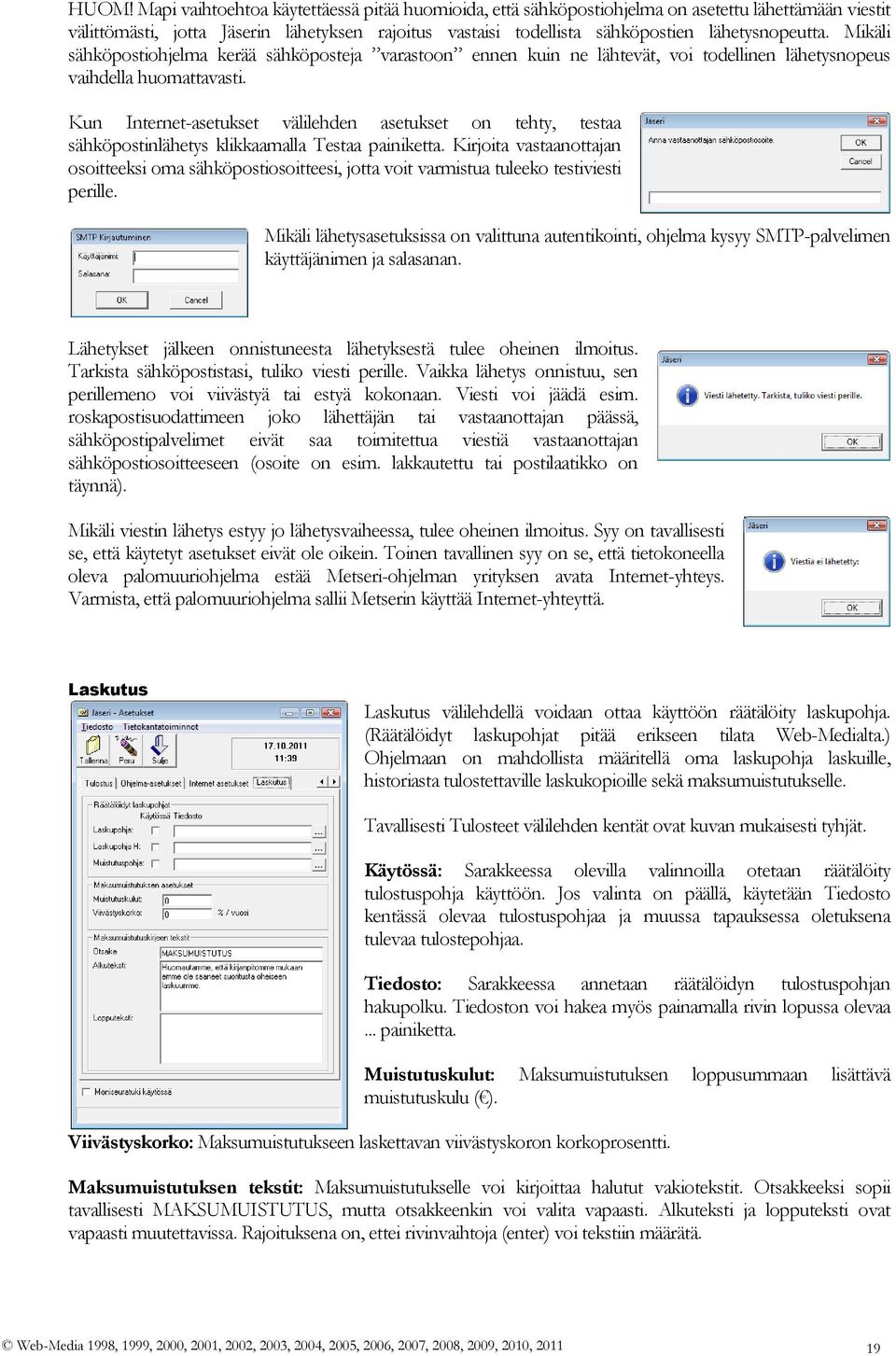Click the Muistutuskulut value field
Screen dimensions: 896x1356
point(188,901)
